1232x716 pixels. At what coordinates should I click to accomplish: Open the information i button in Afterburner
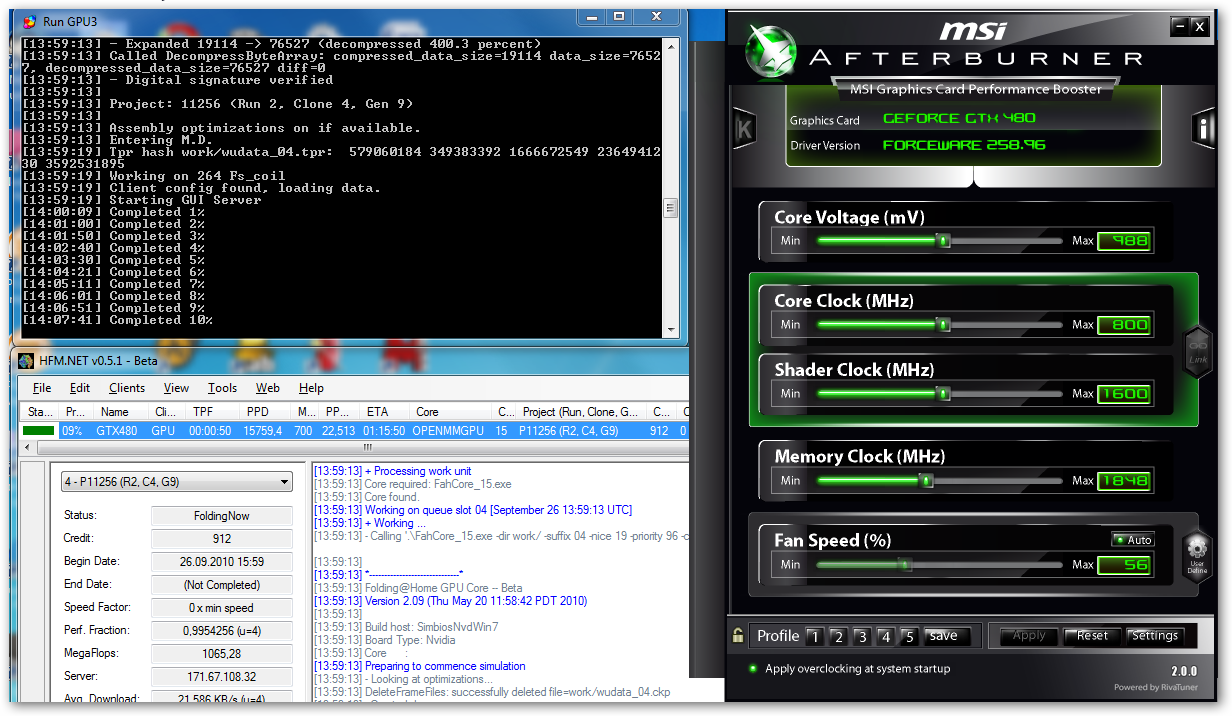1201,129
